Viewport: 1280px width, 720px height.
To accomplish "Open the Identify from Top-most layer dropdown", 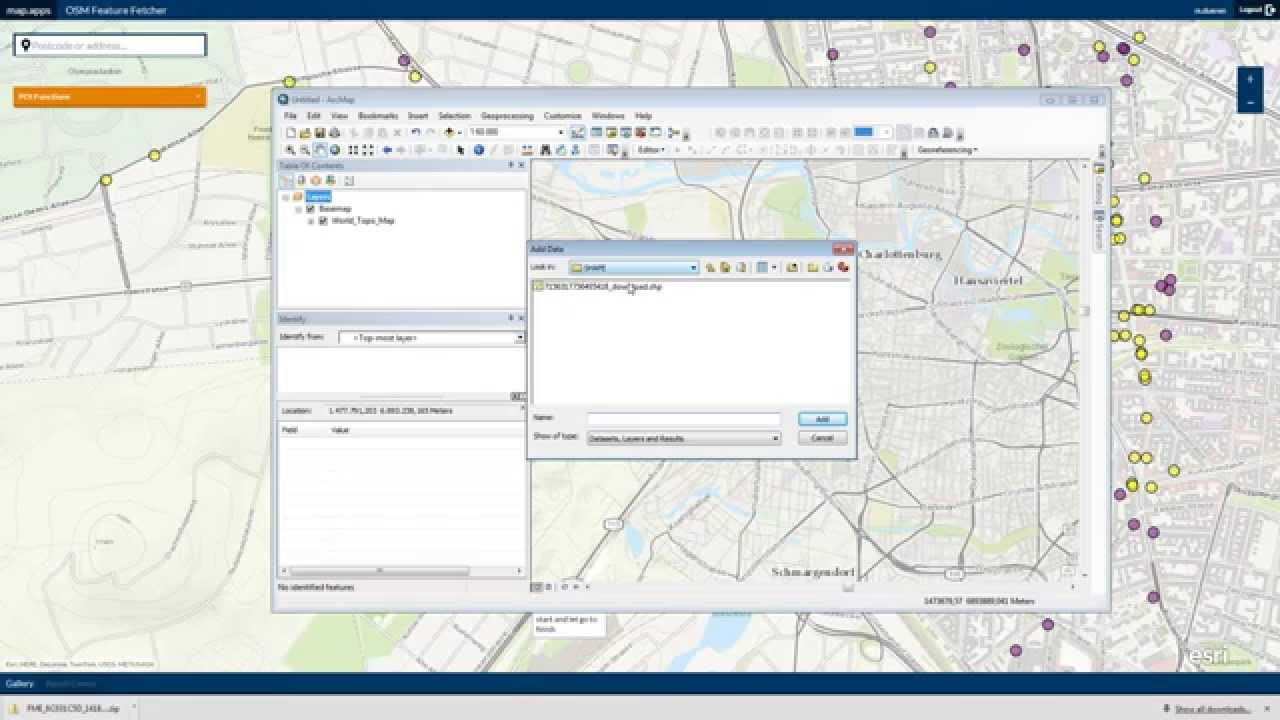I will click(519, 338).
